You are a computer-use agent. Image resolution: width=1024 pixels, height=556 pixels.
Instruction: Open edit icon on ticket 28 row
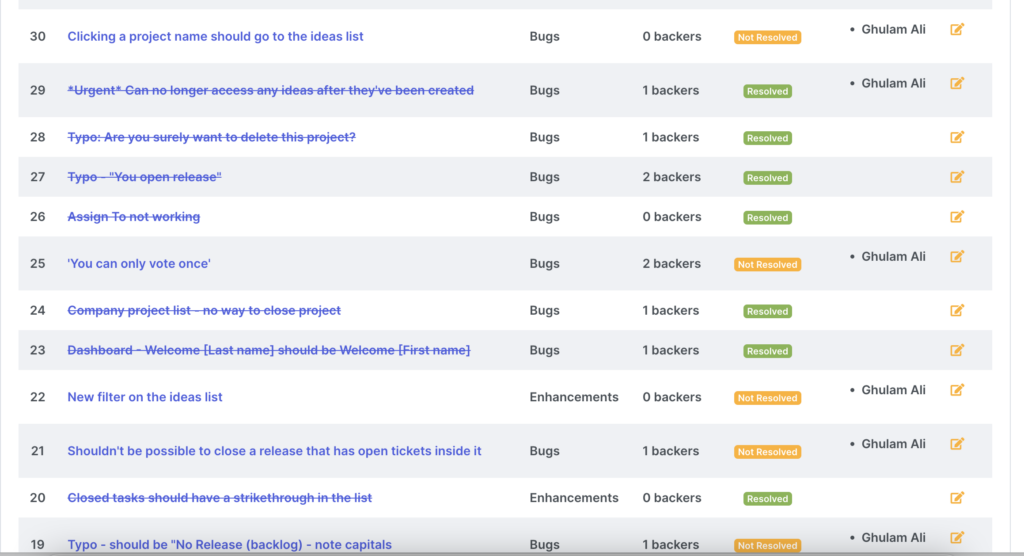[x=957, y=137]
